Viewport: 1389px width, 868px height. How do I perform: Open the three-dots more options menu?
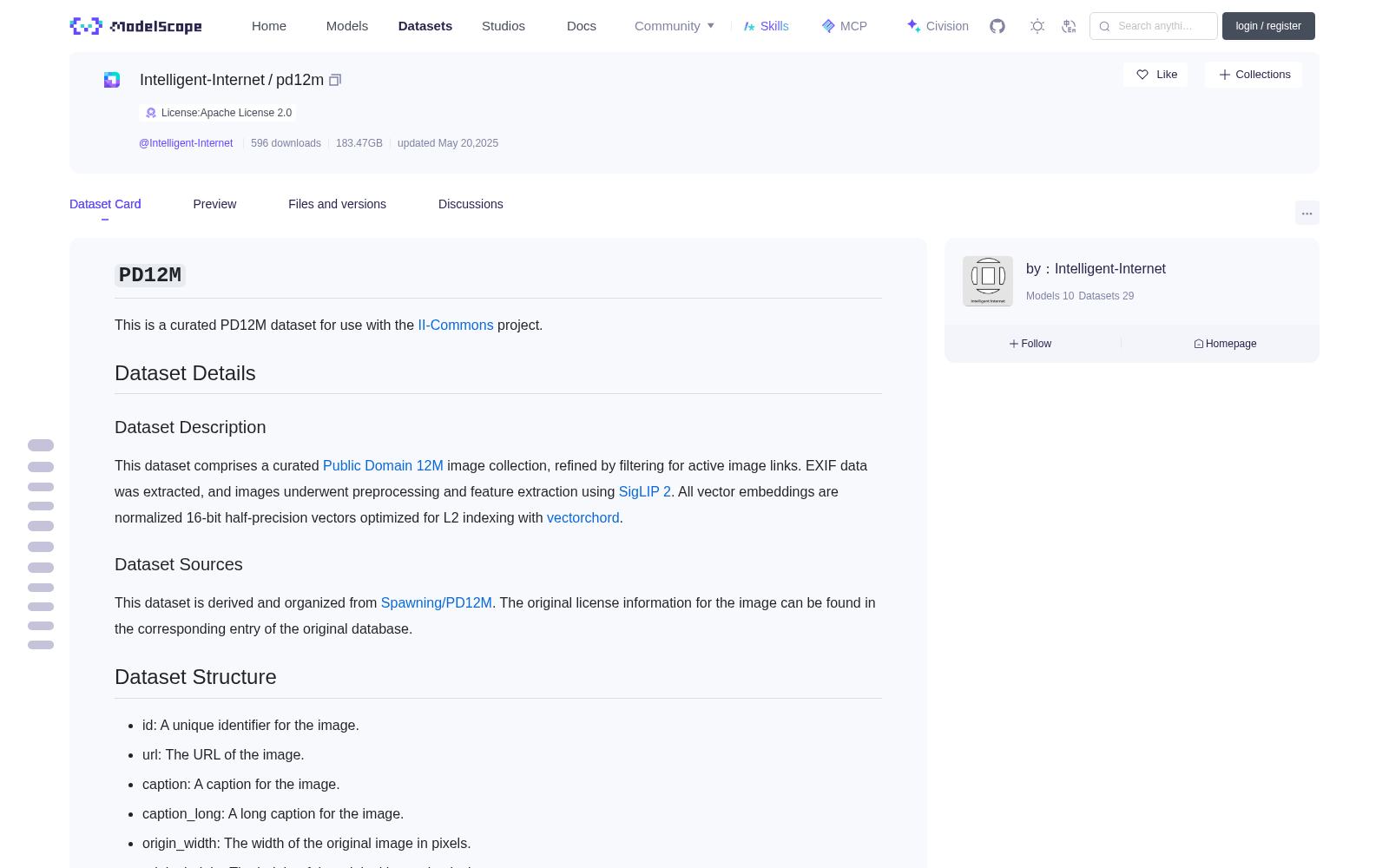[x=1307, y=213]
